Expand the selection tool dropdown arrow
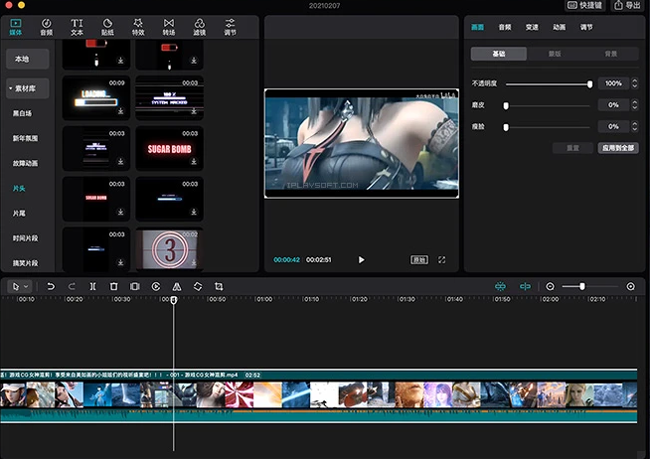Screen dimensions: 650x459 [x=26, y=287]
